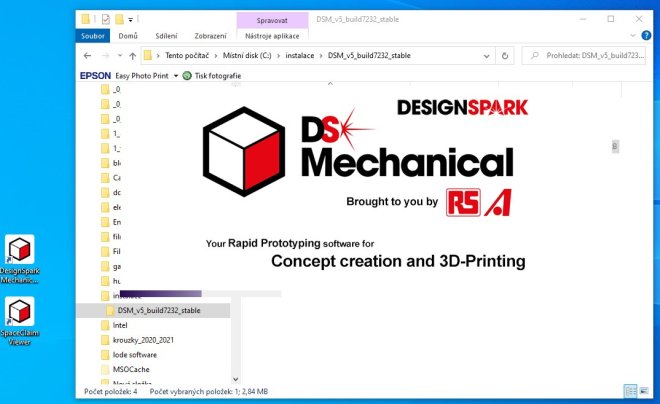
Task: Click the Tisk fotografie print icon
Action: coord(187,75)
